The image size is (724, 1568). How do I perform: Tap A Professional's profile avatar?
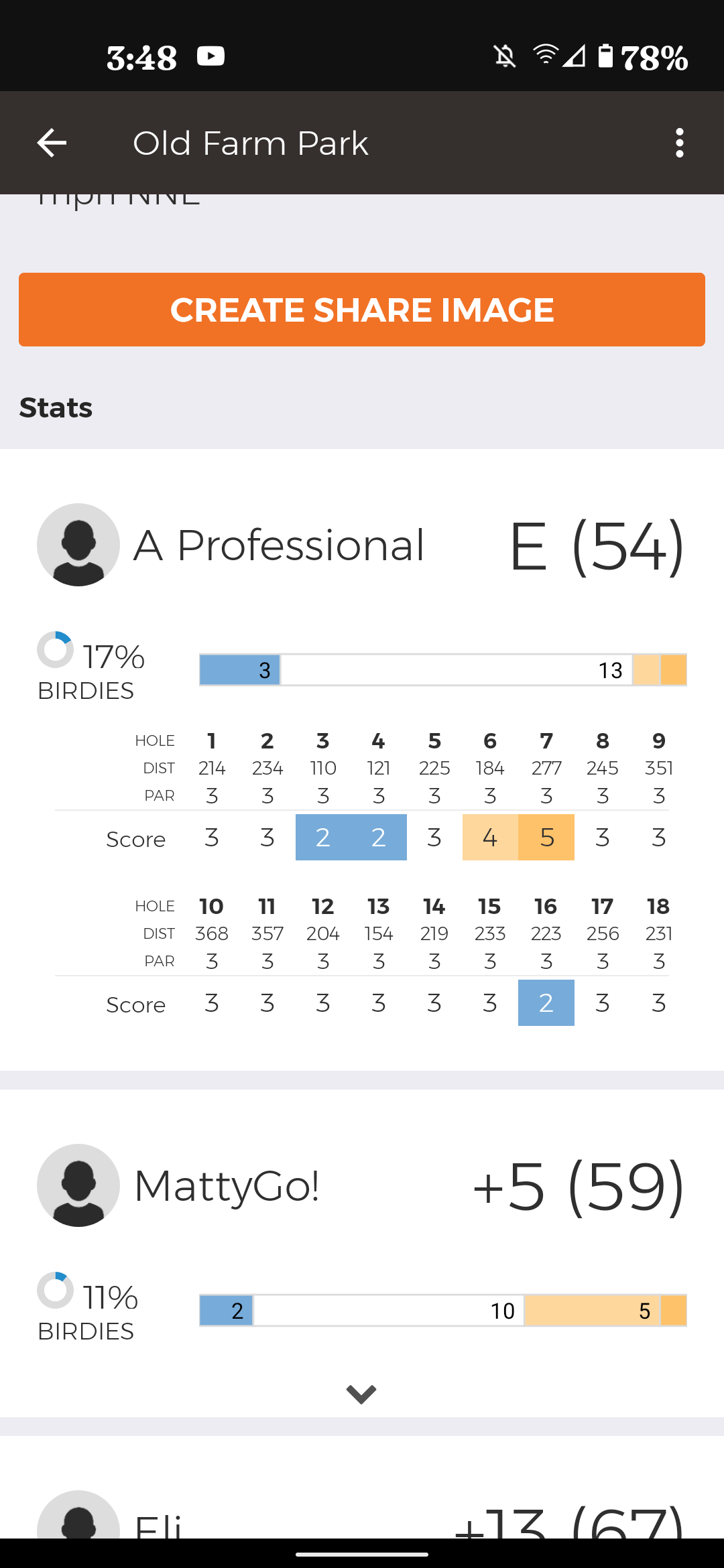(78, 544)
